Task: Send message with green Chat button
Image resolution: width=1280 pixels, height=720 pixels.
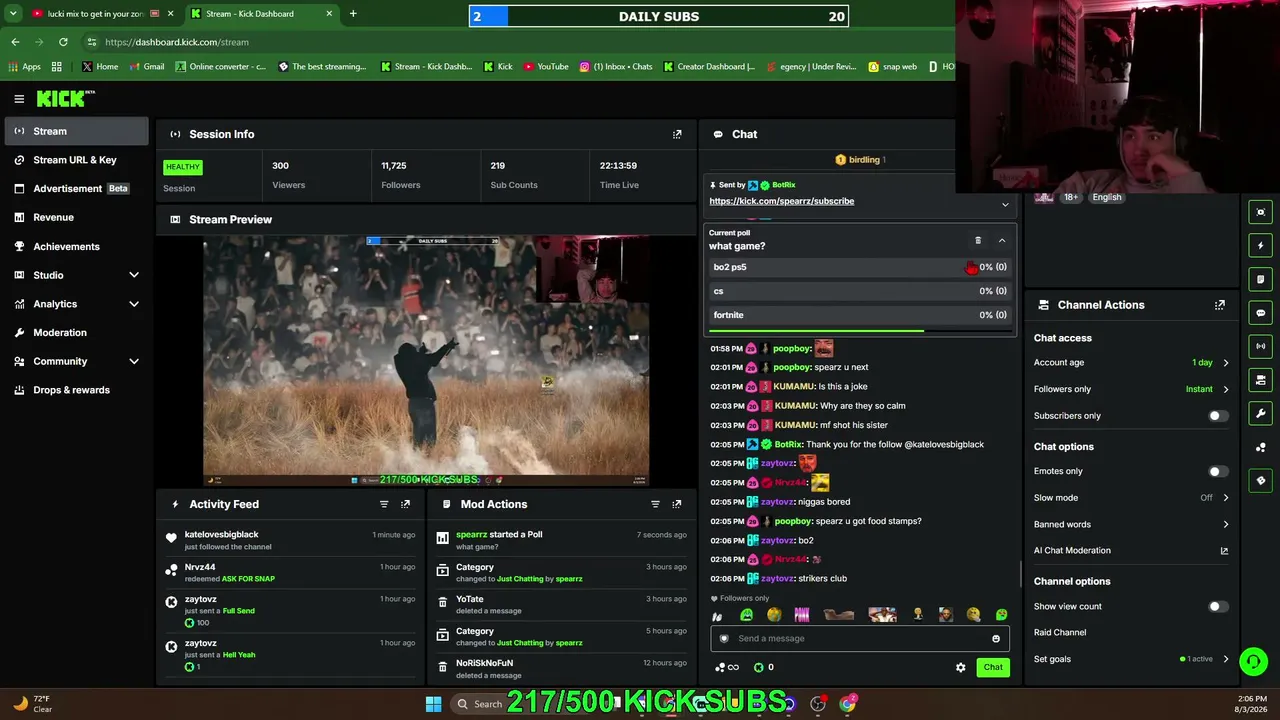Action: coord(993,667)
